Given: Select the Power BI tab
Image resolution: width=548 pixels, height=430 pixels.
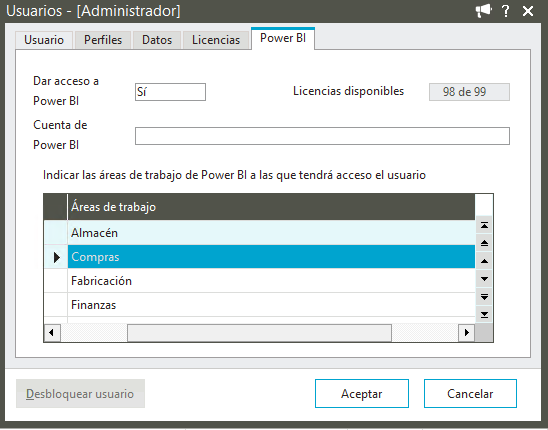Looking at the screenshot, I should click(x=283, y=38).
